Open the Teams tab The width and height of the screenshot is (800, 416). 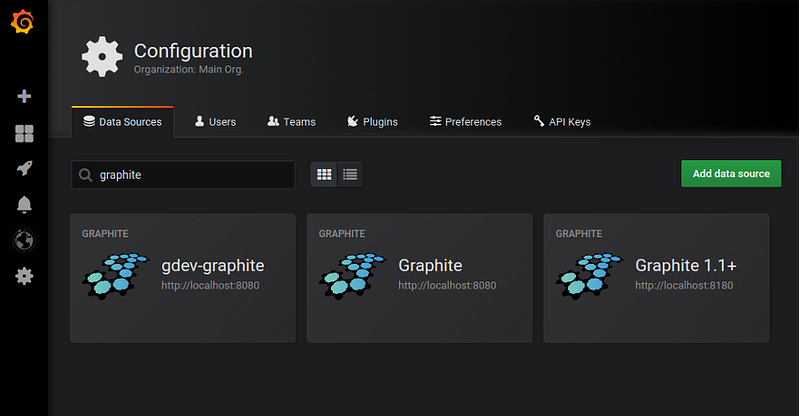291,122
